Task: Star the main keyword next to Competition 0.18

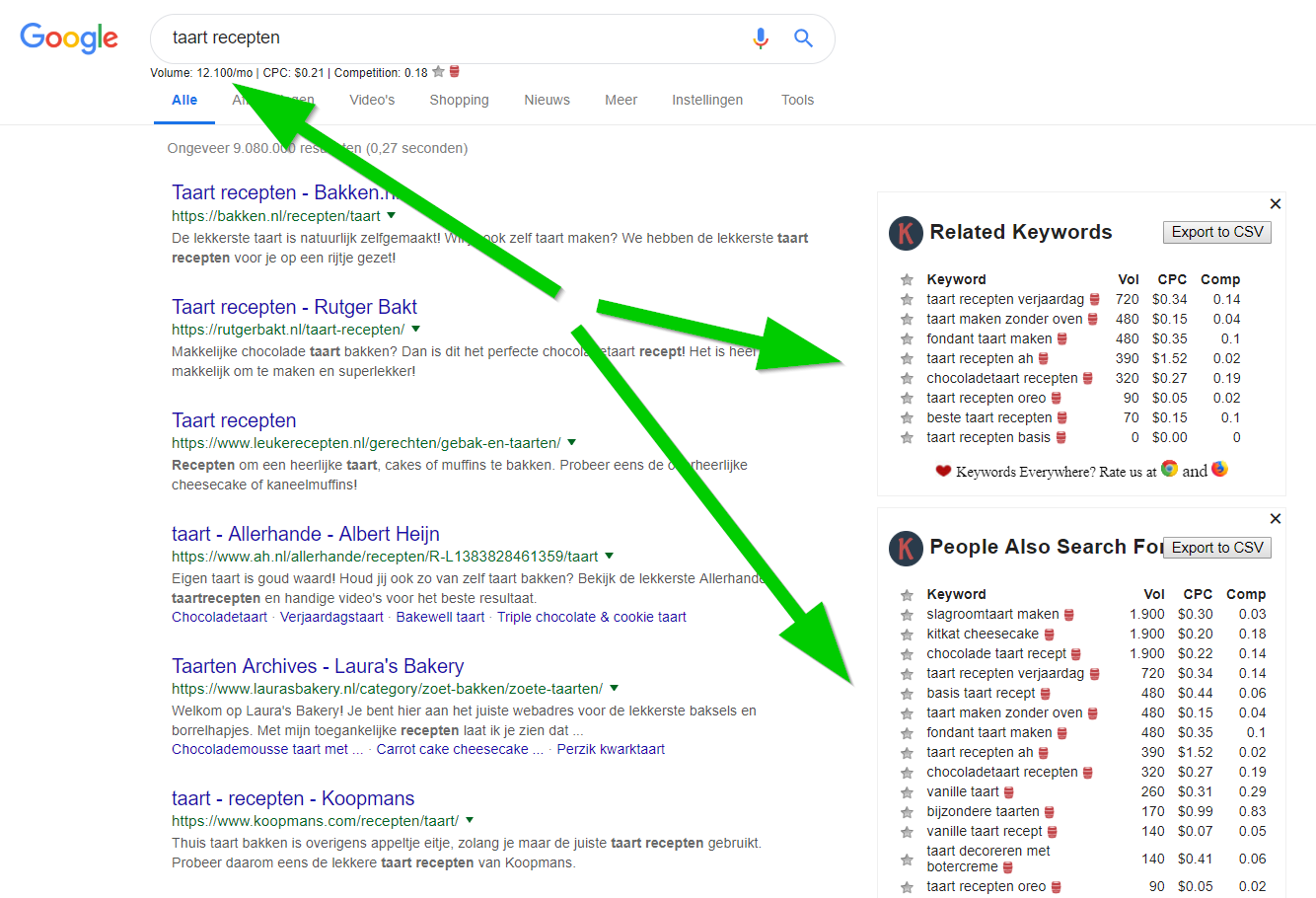Action: (x=438, y=72)
